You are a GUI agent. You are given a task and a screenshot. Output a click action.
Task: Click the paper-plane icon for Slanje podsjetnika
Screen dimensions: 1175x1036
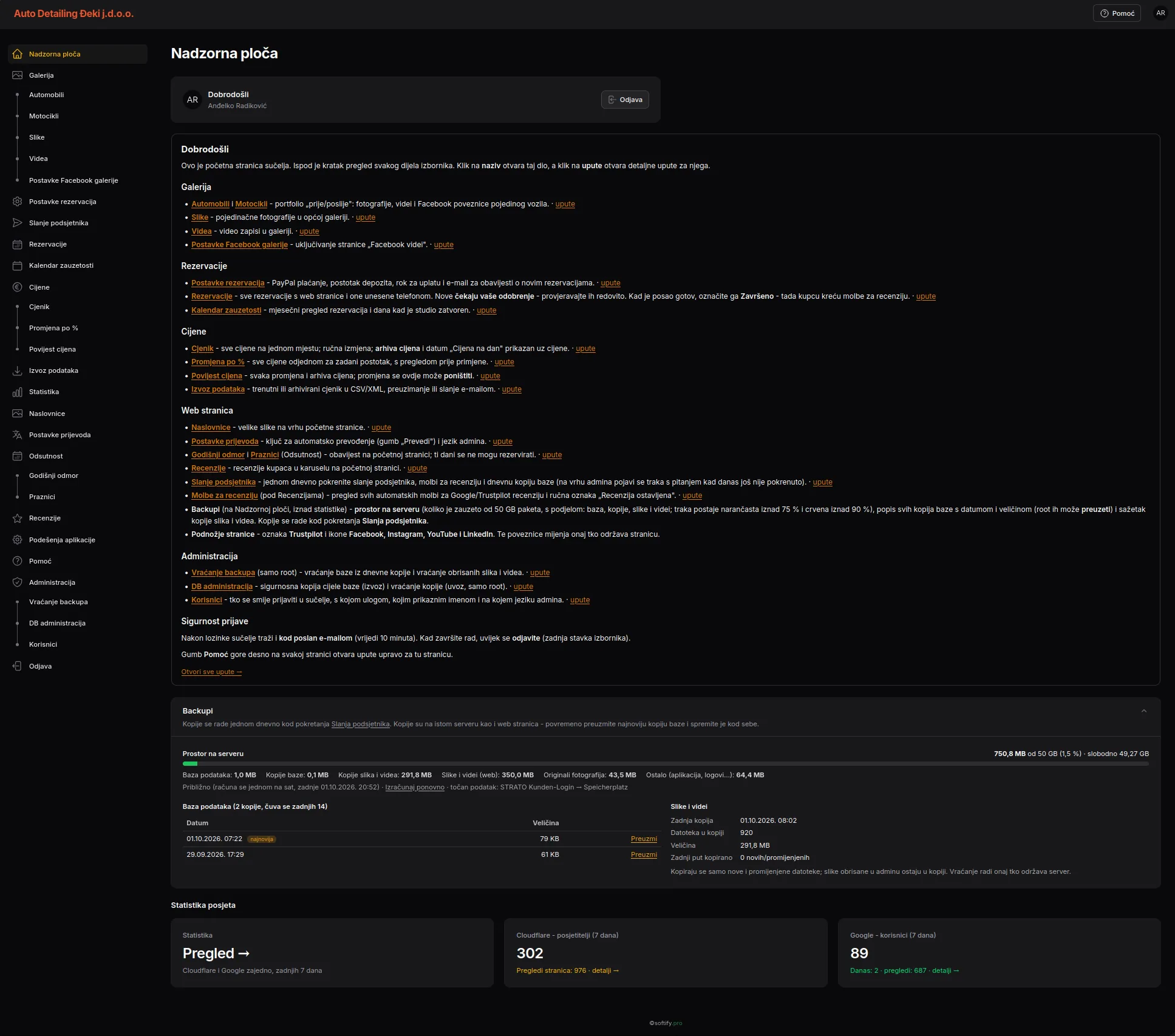pos(18,223)
